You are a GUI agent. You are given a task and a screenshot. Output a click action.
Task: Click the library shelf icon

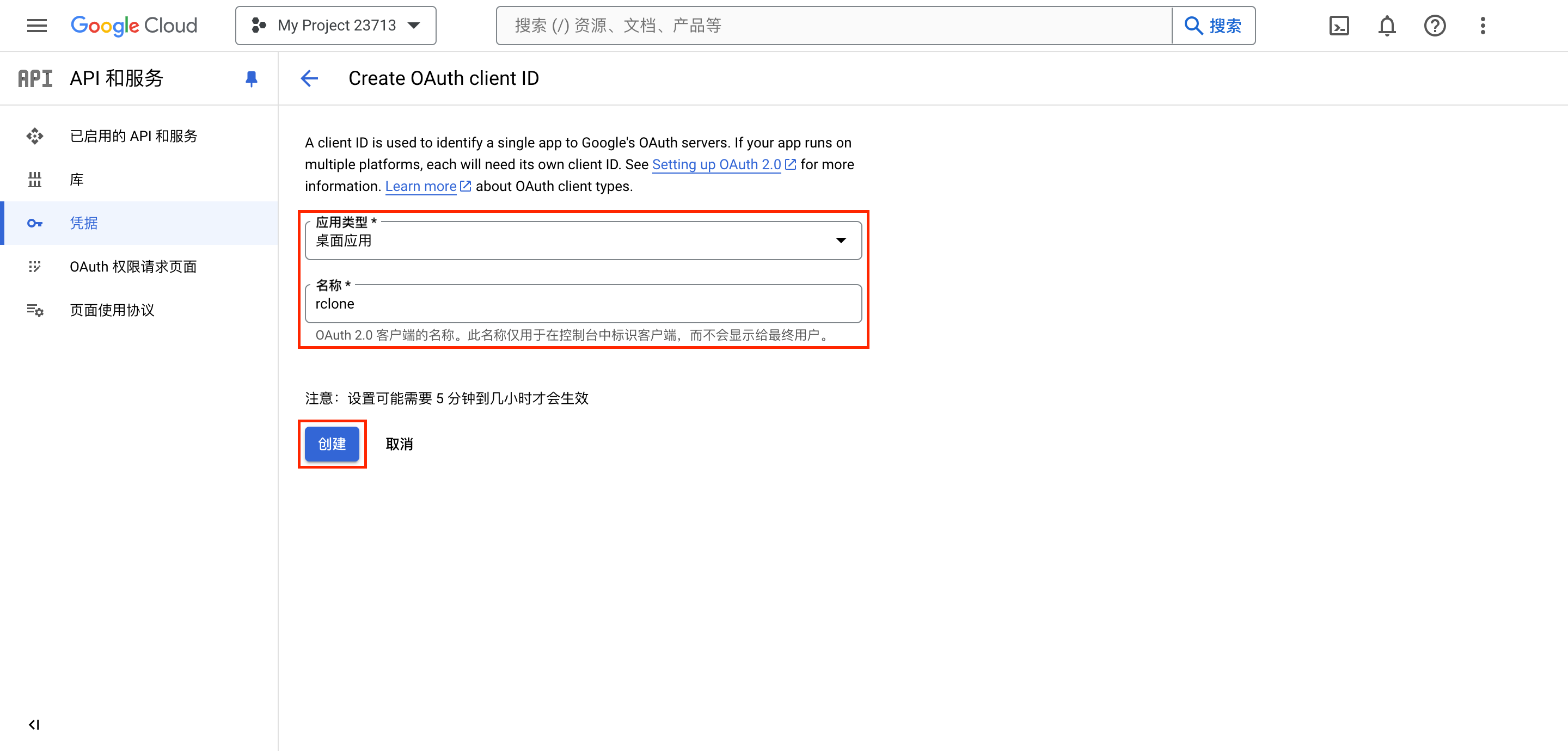point(35,180)
